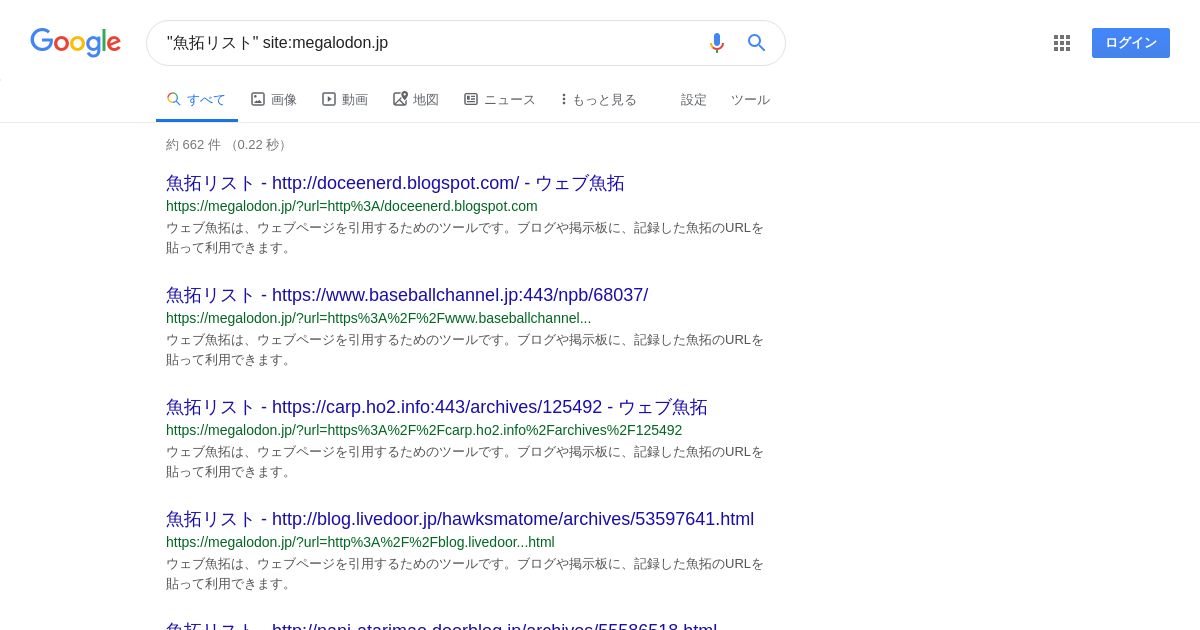
Task: Click green URL ending Farchives%2F125492
Action: (x=424, y=430)
